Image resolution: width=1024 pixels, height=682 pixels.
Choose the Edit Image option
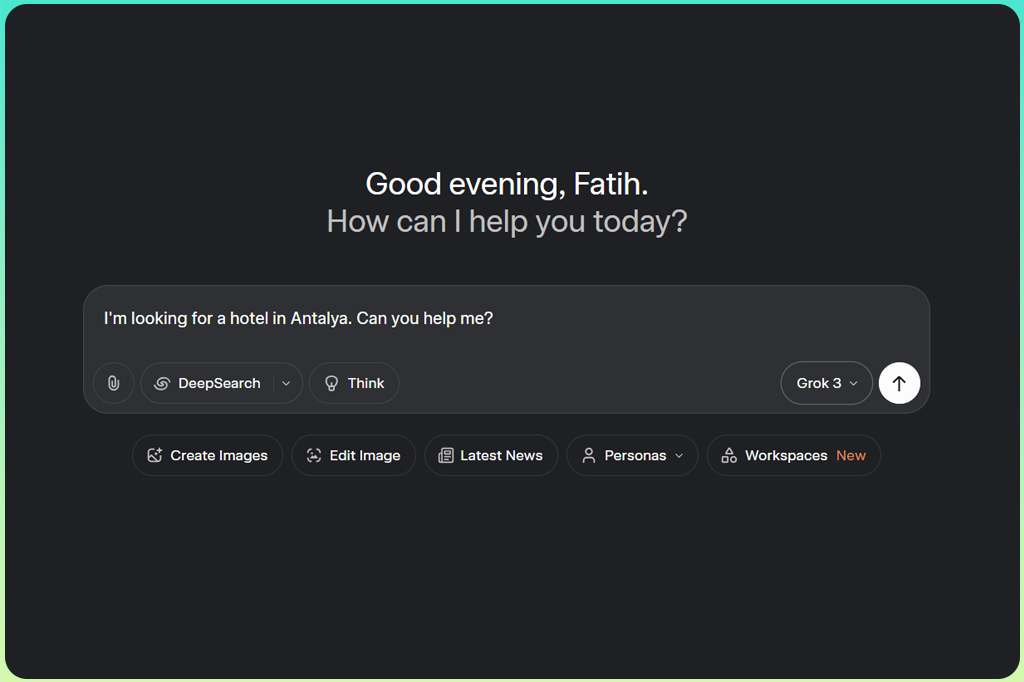tap(353, 455)
